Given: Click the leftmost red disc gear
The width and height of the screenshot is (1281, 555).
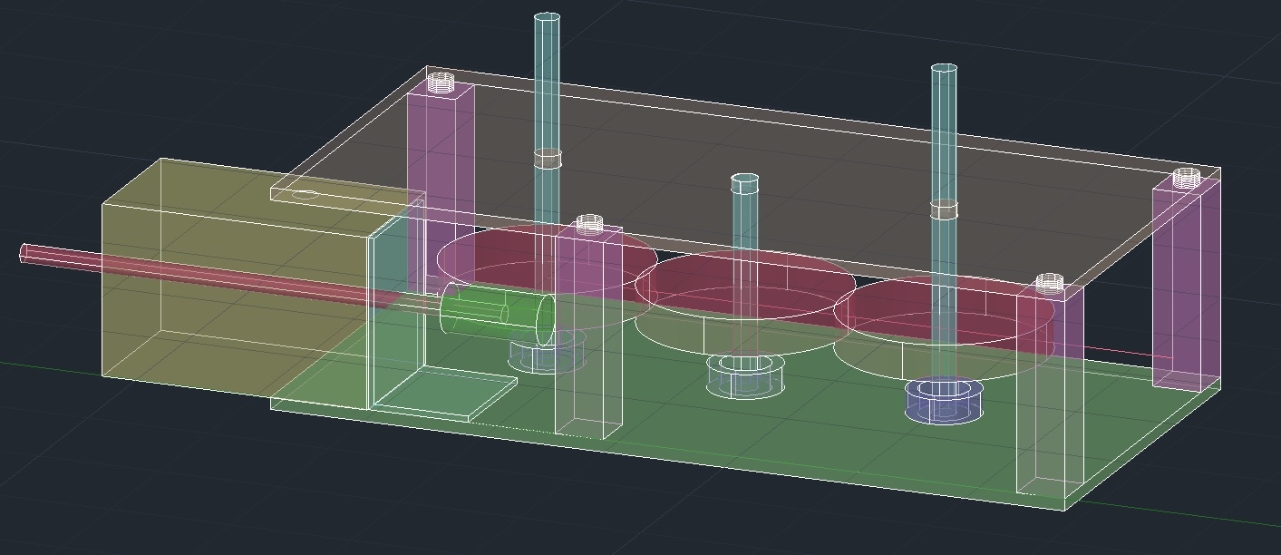Looking at the screenshot, I should (500, 255).
